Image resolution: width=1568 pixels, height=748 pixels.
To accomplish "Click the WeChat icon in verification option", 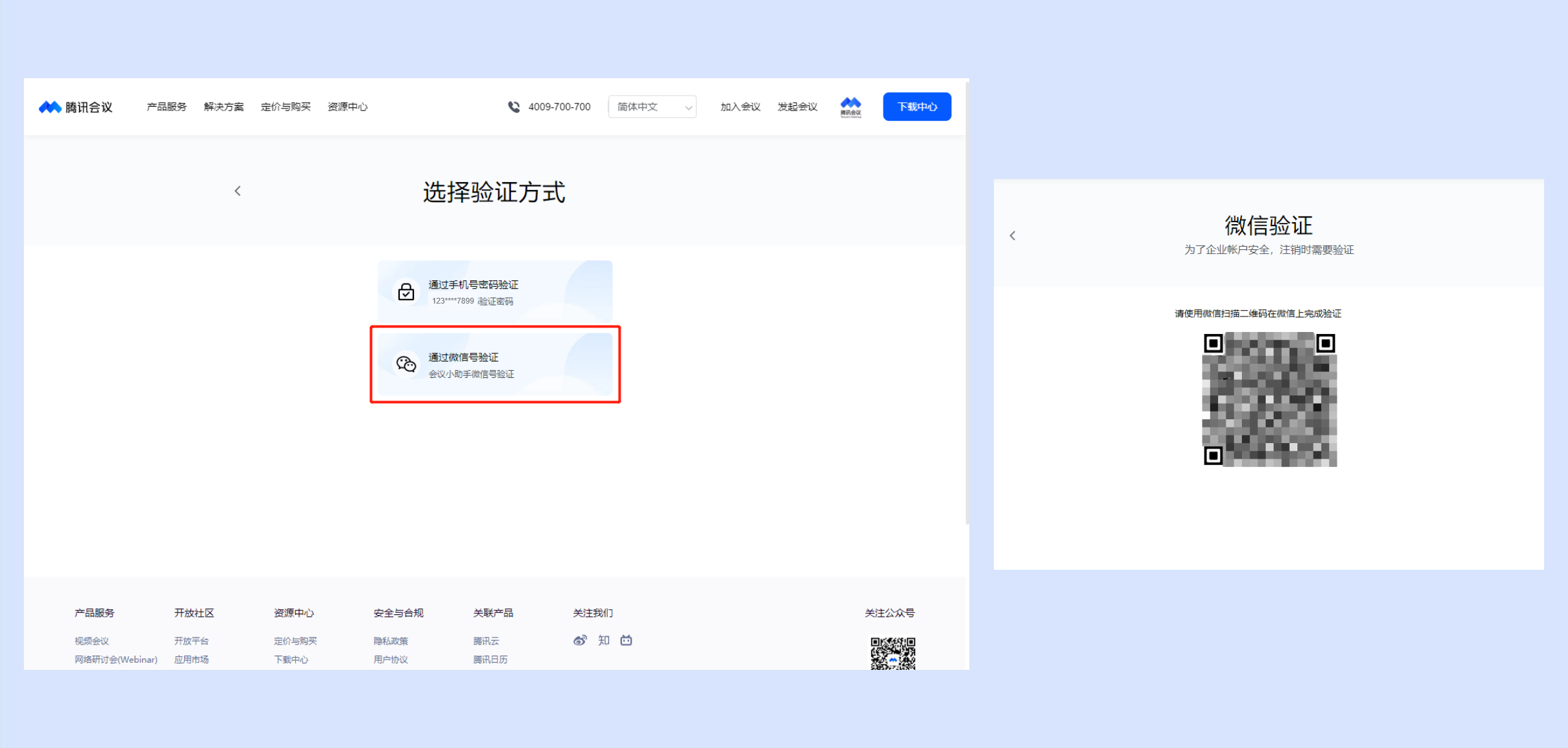I will pos(406,364).
